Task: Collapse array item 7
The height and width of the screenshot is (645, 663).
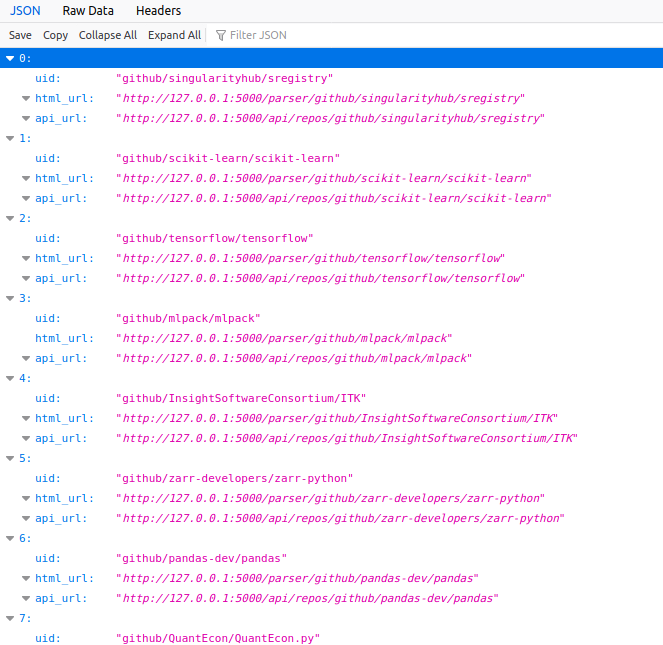Action: 10,618
